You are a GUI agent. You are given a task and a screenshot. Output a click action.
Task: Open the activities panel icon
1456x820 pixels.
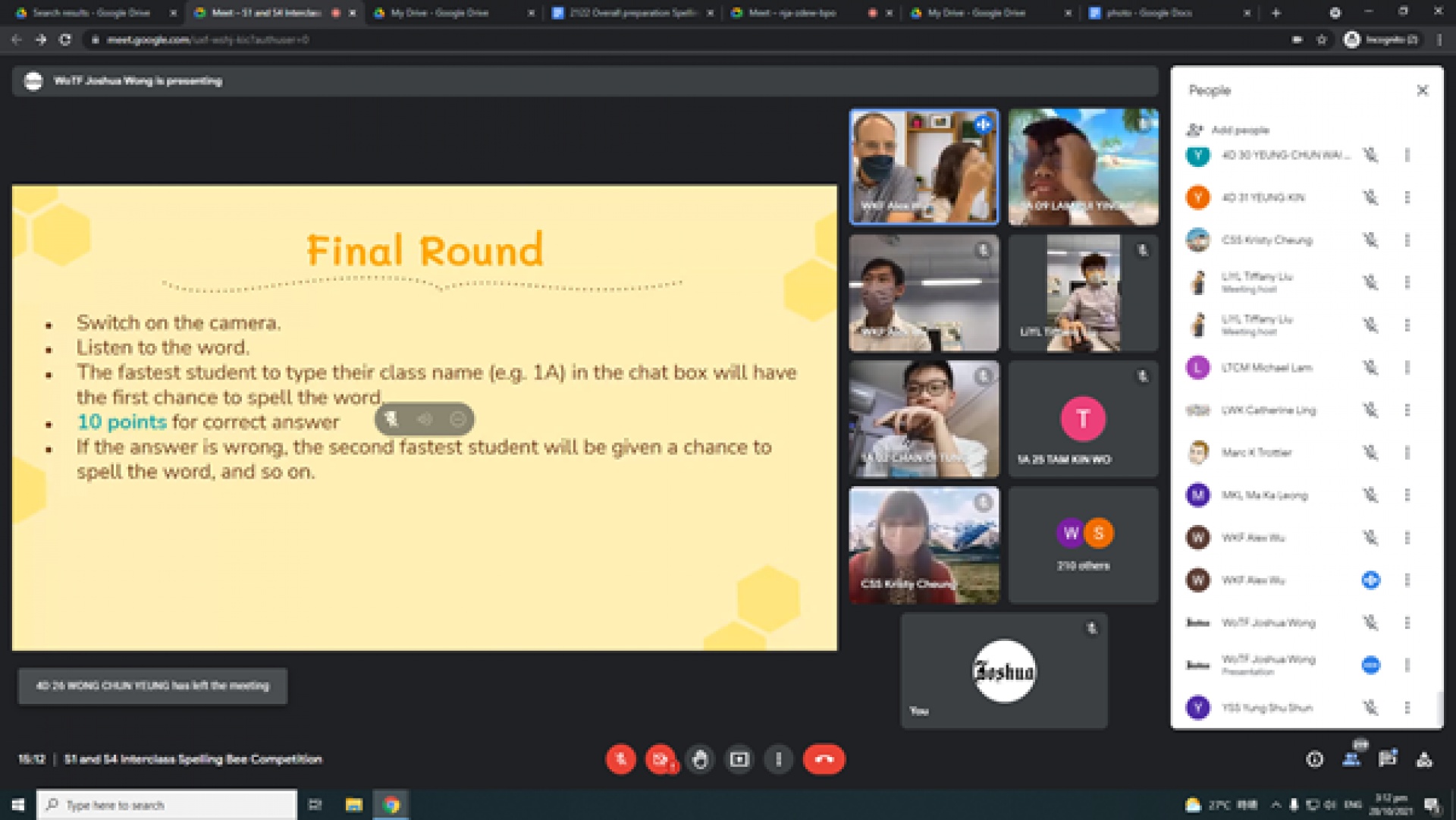pyautogui.click(x=1424, y=759)
